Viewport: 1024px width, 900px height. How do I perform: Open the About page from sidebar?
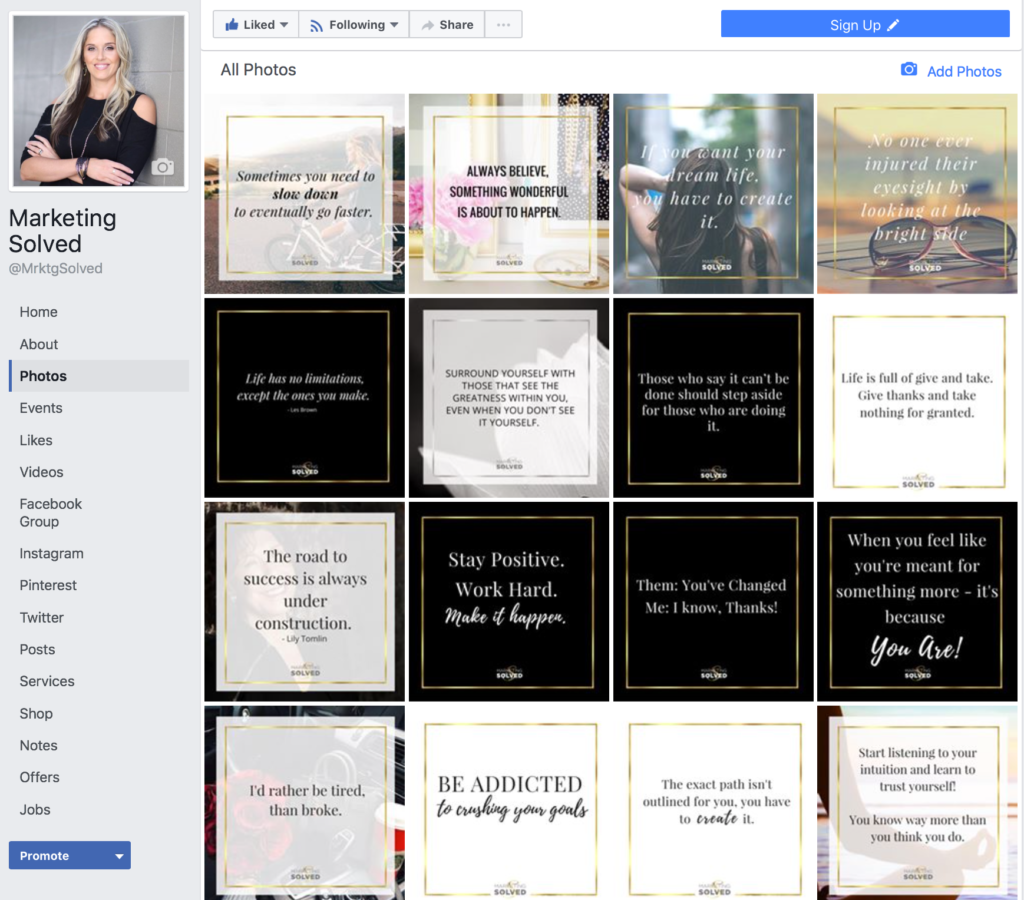click(x=39, y=344)
